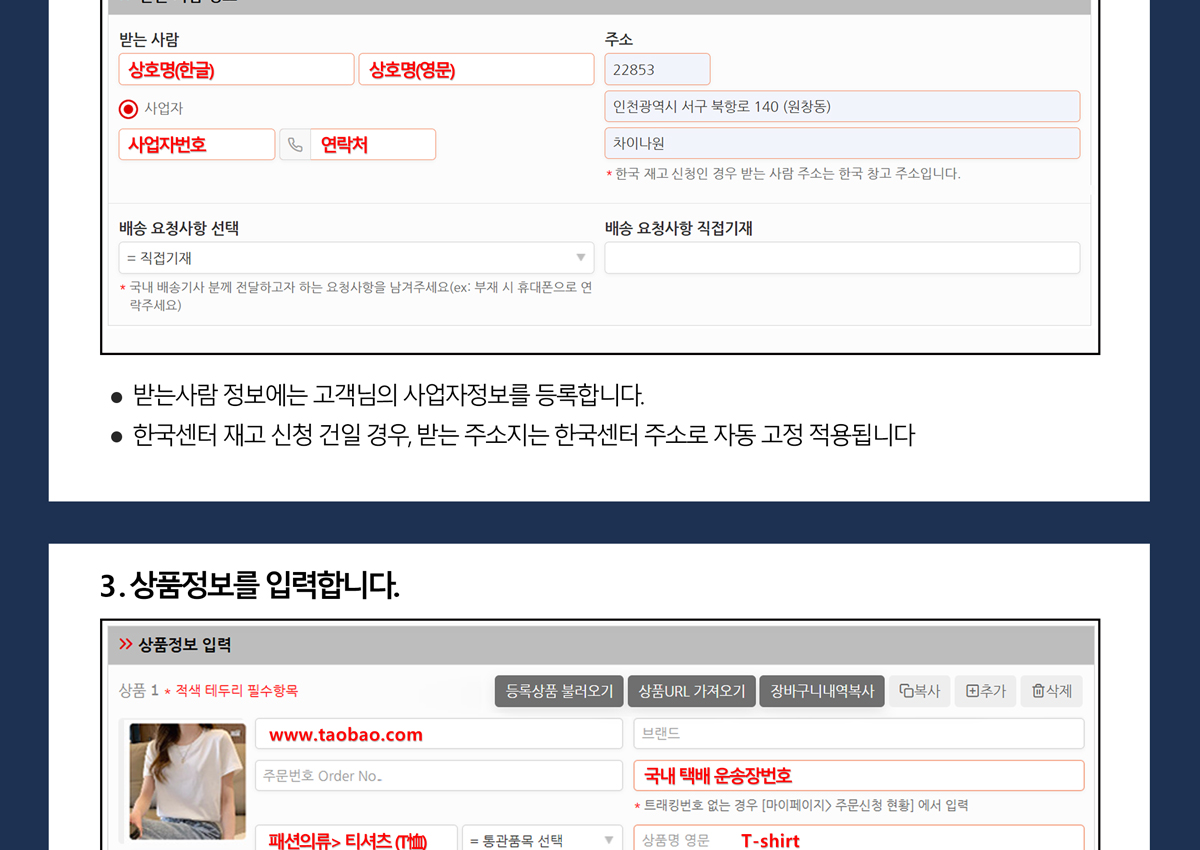Click the 추가 add product button
Viewport: 1200px width, 850px height.
tap(985, 691)
